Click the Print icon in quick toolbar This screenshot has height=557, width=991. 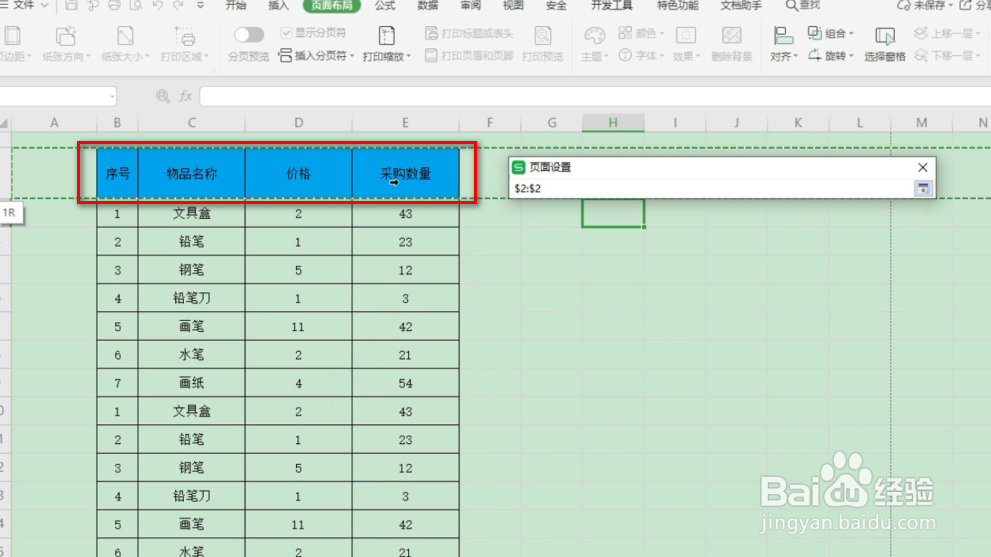(114, 5)
